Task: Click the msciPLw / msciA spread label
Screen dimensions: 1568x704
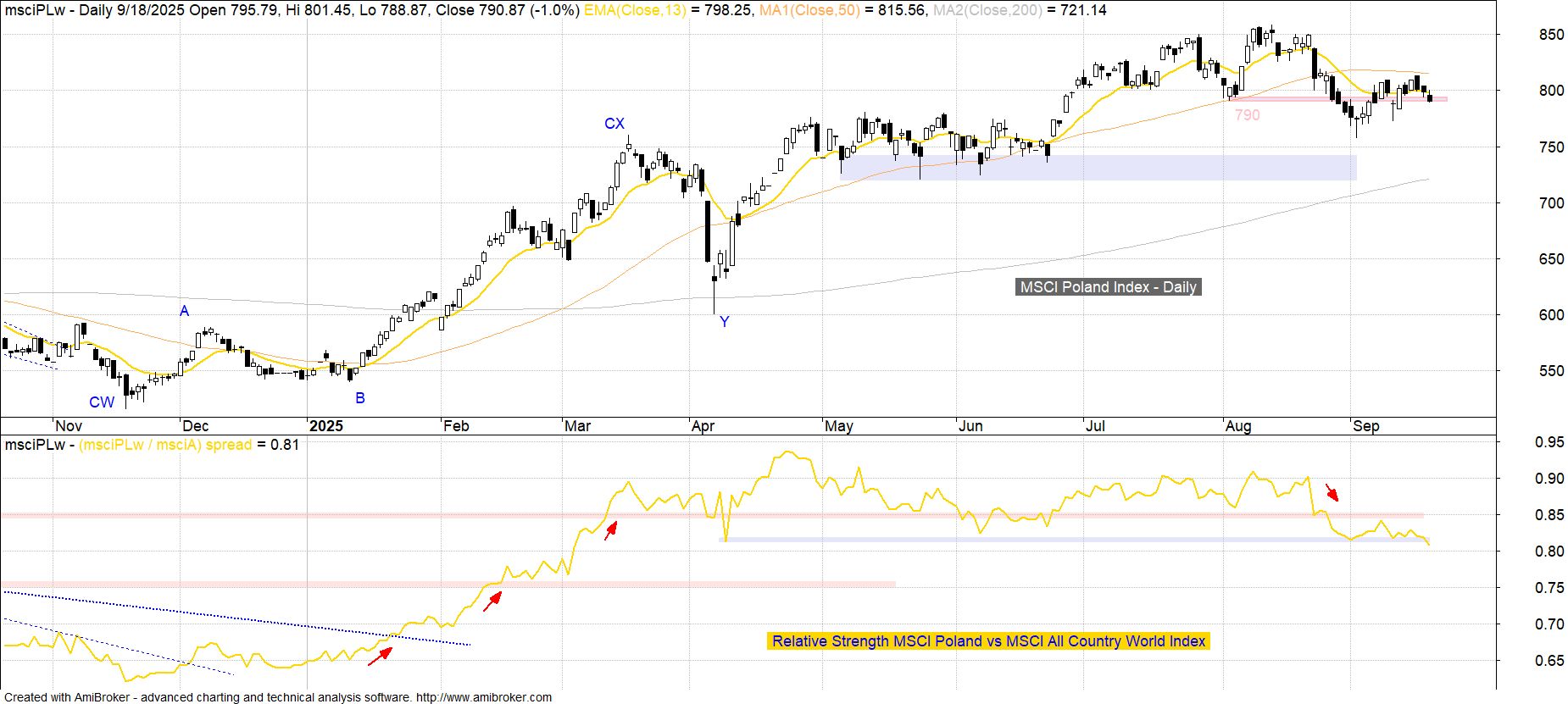Action: click(165, 445)
